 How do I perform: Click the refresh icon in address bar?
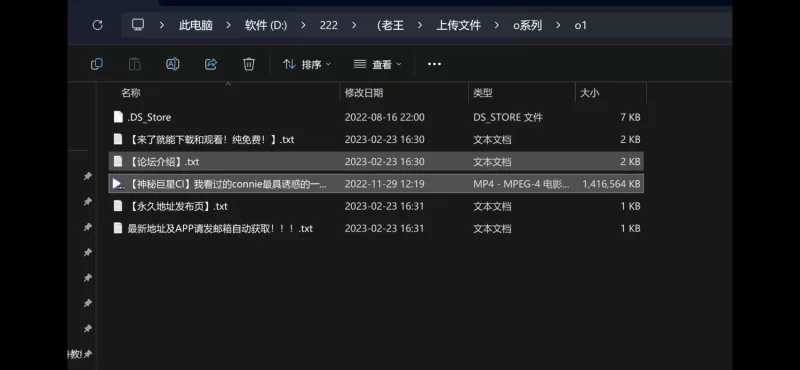[x=97, y=25]
